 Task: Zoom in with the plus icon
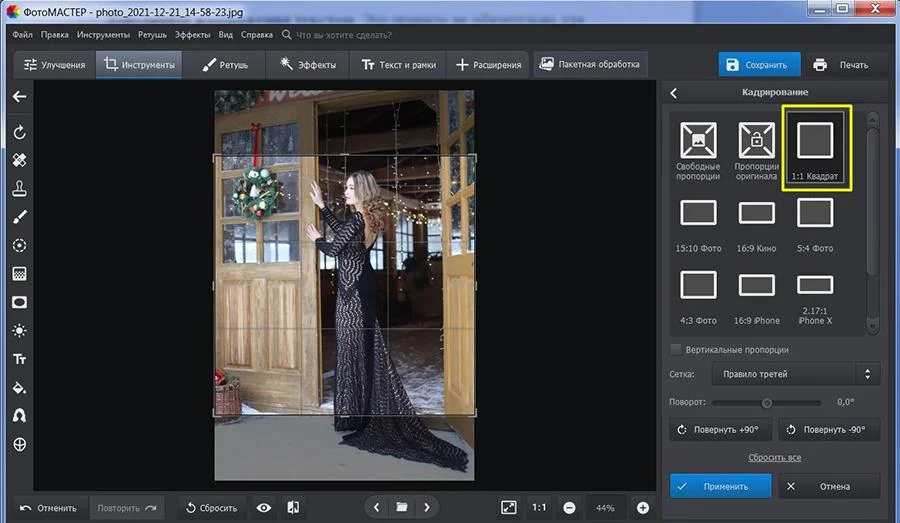[x=643, y=507]
